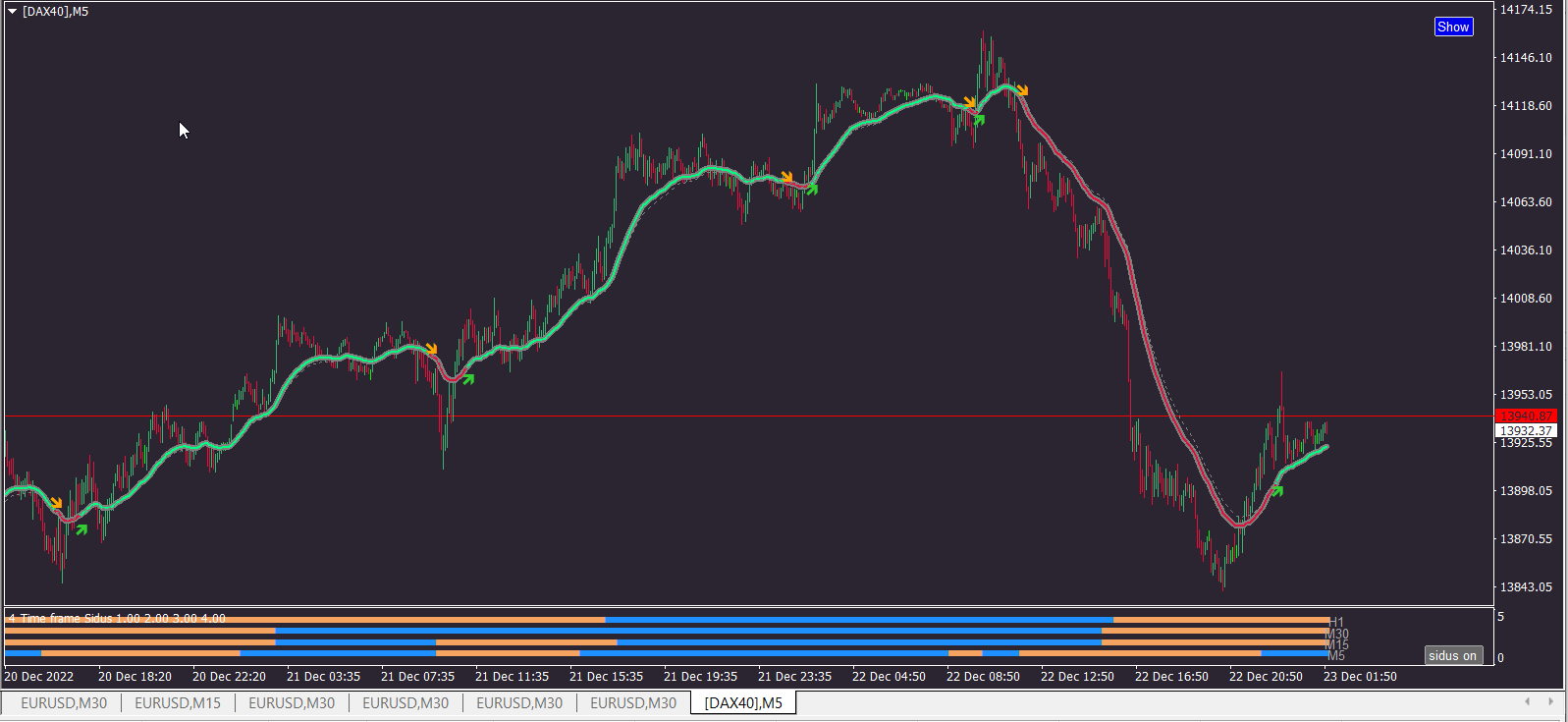This screenshot has width=1568, height=722.
Task: Open the EURUSD,M30 tab right after EURUSD,M15
Action: (292, 703)
